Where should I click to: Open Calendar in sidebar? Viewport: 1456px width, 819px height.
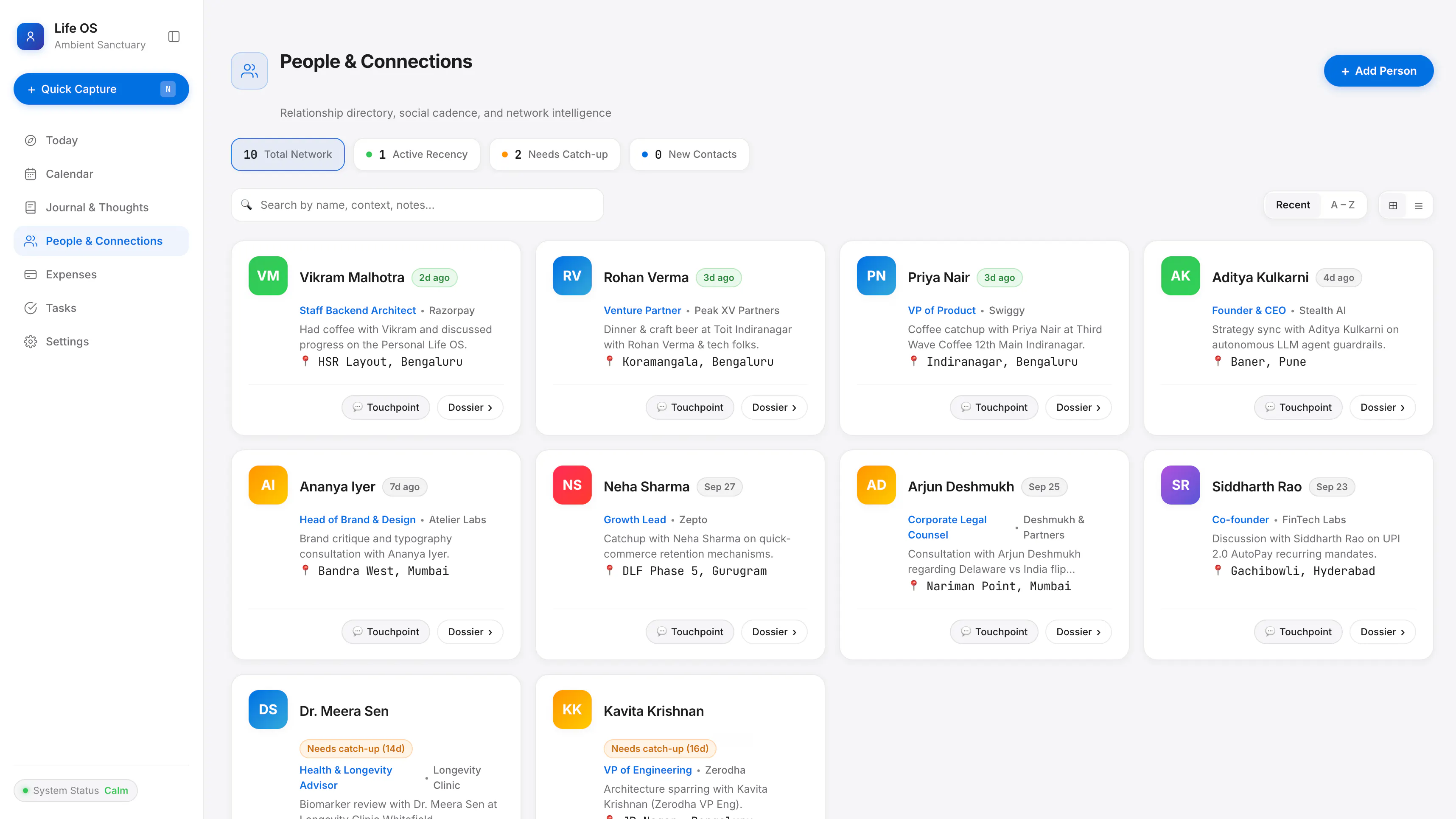point(101,174)
